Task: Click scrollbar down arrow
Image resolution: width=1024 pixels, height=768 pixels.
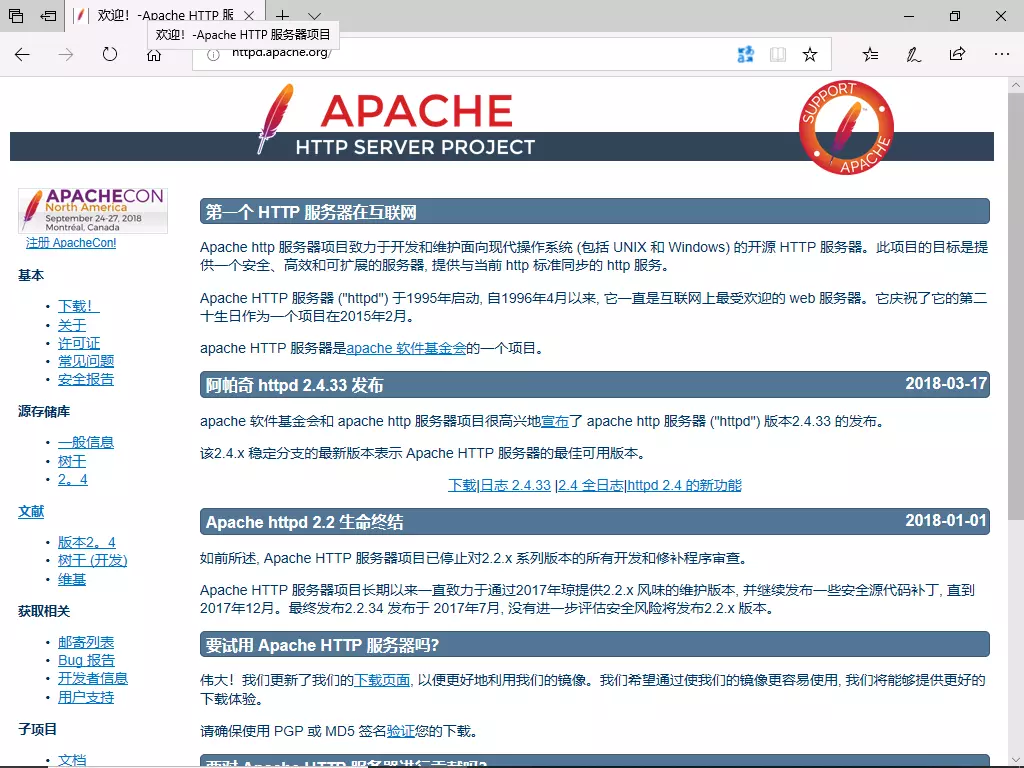Action: [1016, 760]
